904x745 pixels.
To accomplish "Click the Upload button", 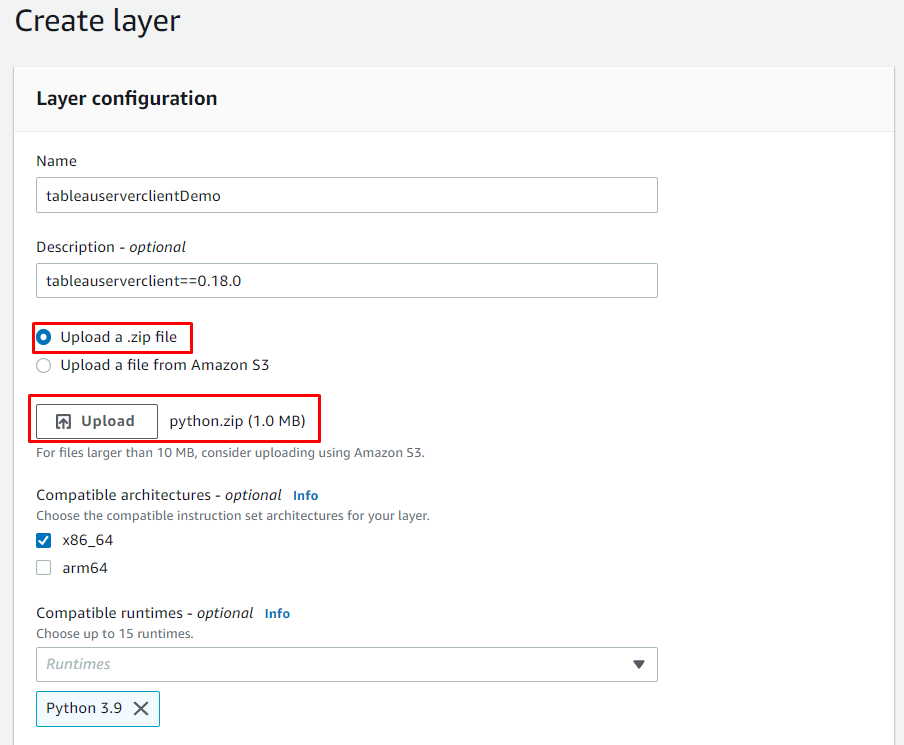I will (97, 422).
